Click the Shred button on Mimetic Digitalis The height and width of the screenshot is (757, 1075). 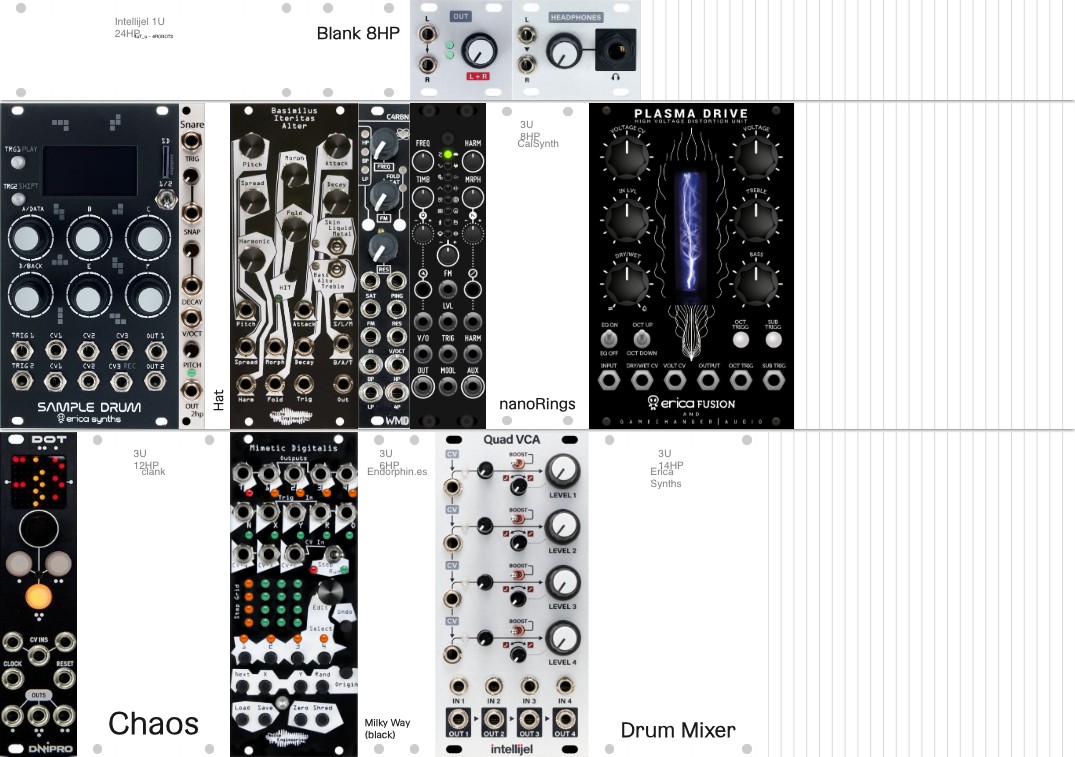tap(323, 719)
